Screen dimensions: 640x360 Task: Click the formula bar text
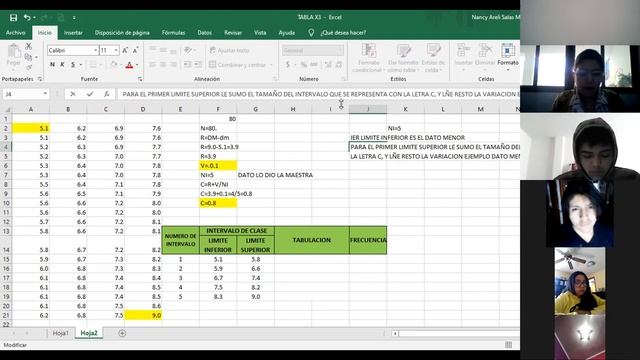click(320, 94)
